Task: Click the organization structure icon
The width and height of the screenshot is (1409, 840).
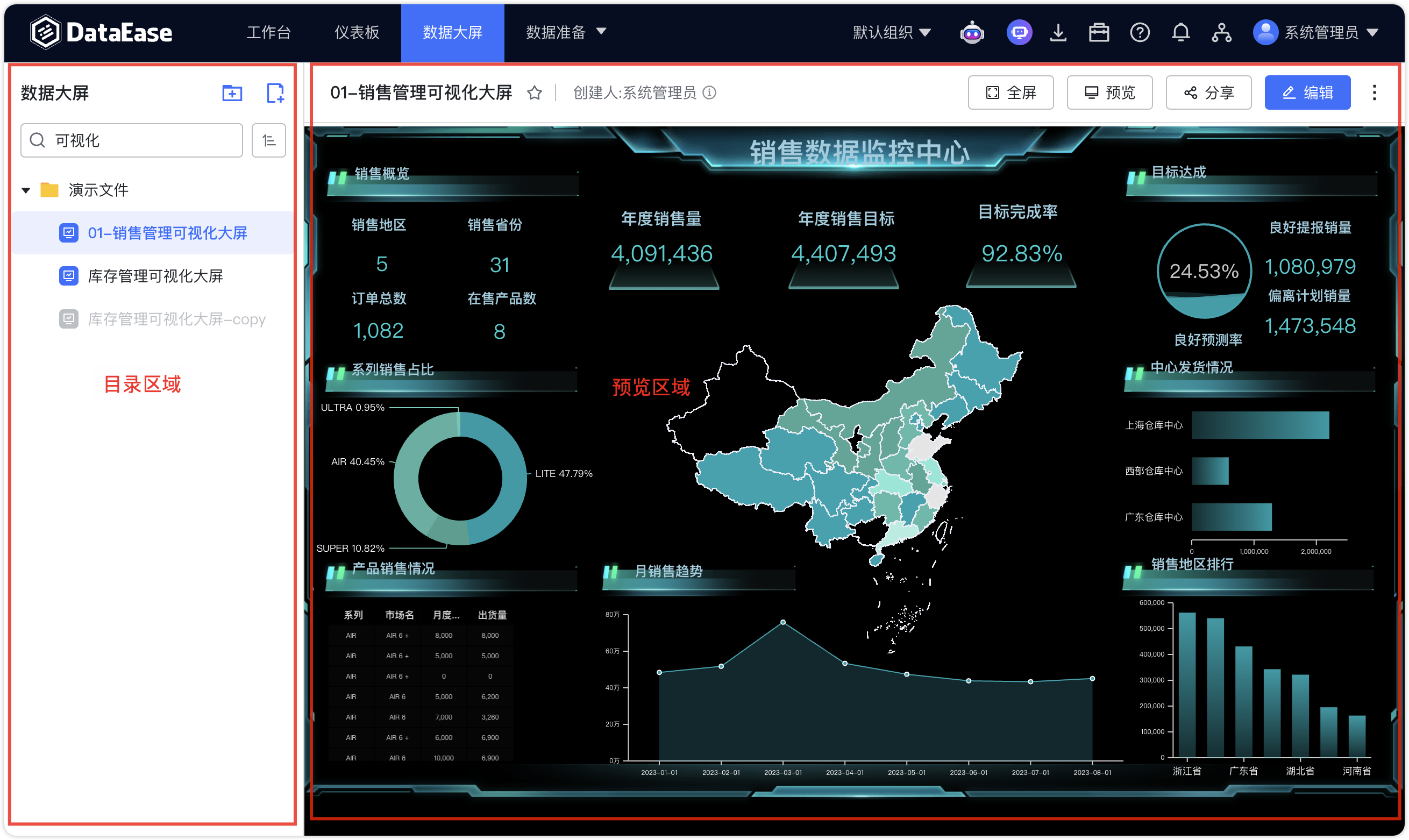Action: (1221, 32)
